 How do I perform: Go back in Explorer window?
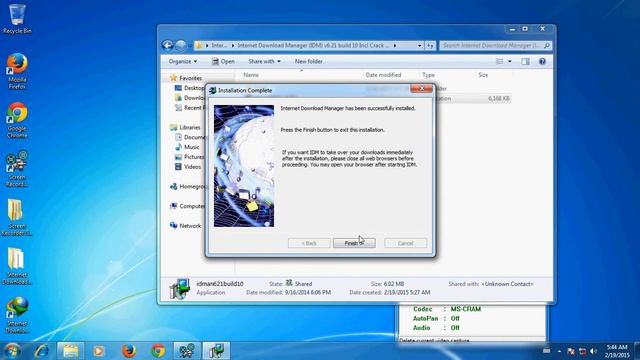168,45
